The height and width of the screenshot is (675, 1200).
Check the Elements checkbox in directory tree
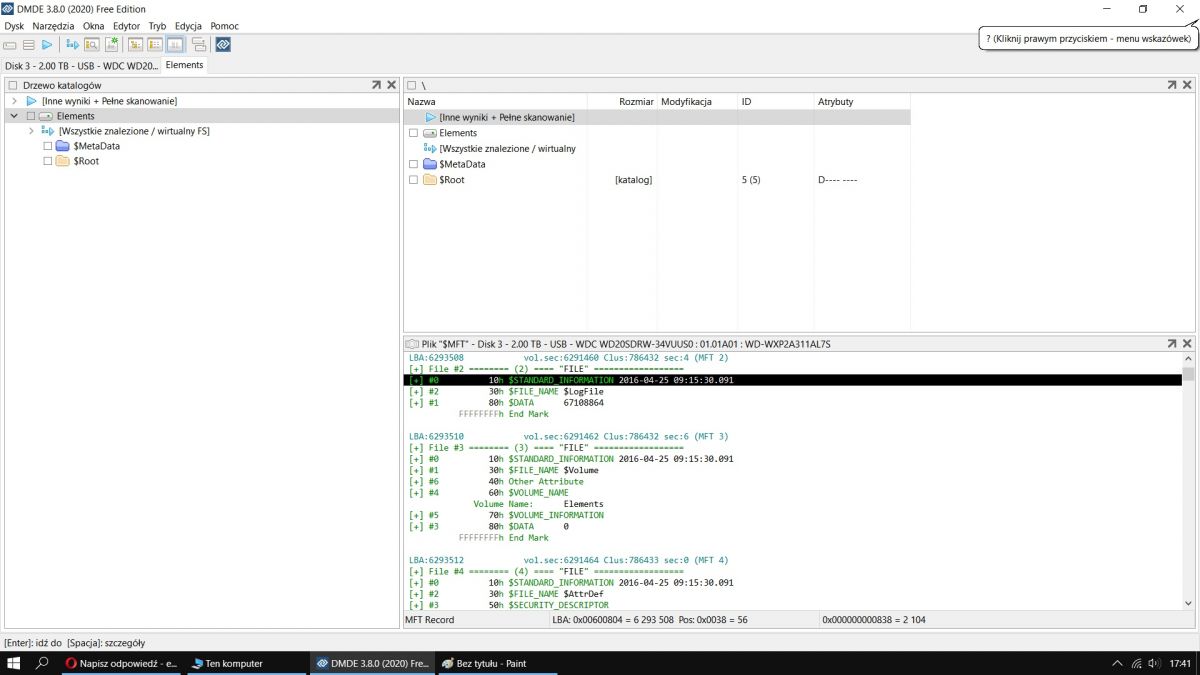coord(31,116)
